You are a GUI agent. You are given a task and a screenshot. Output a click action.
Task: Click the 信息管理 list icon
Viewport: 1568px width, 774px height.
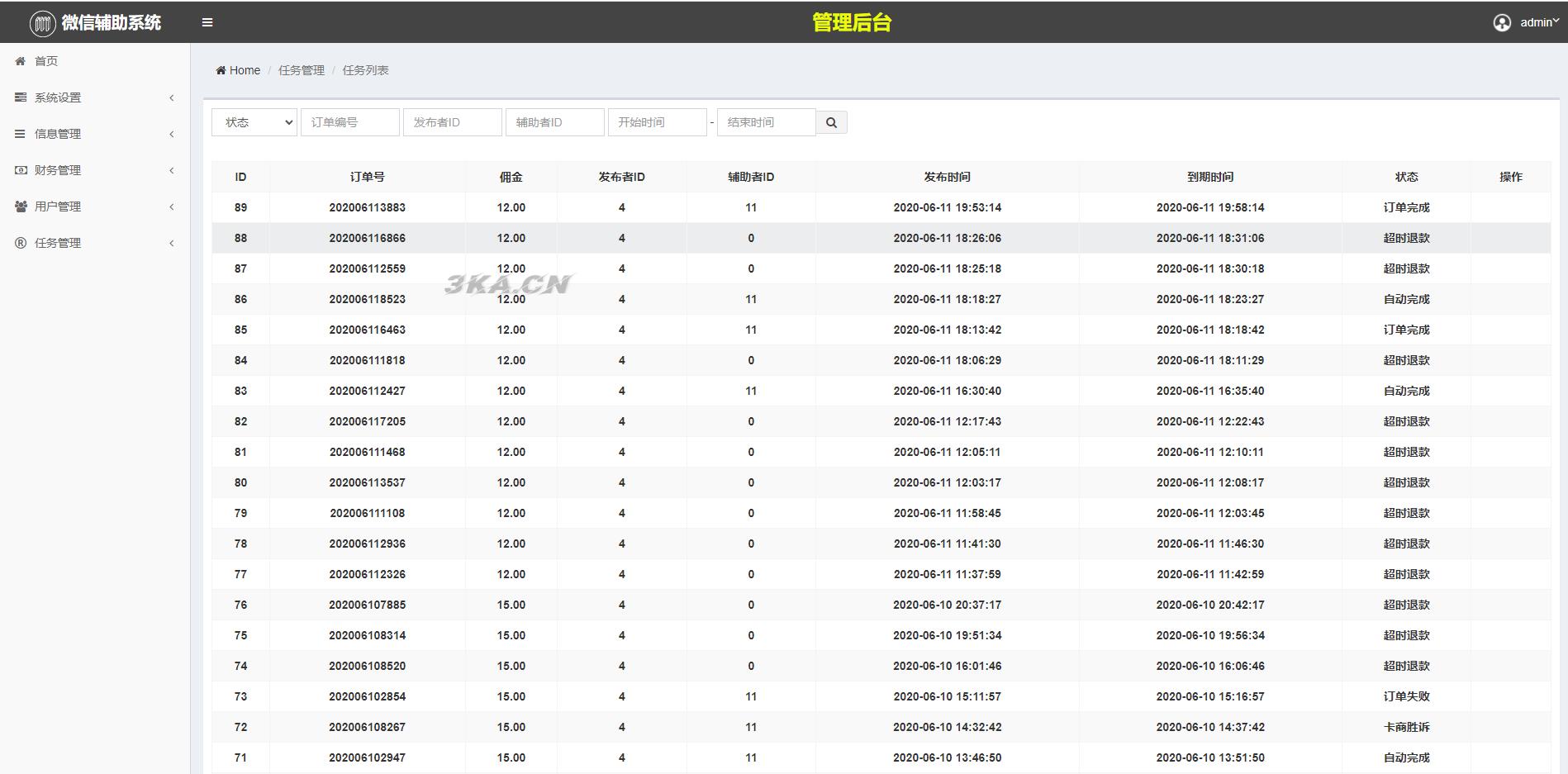[x=21, y=134]
